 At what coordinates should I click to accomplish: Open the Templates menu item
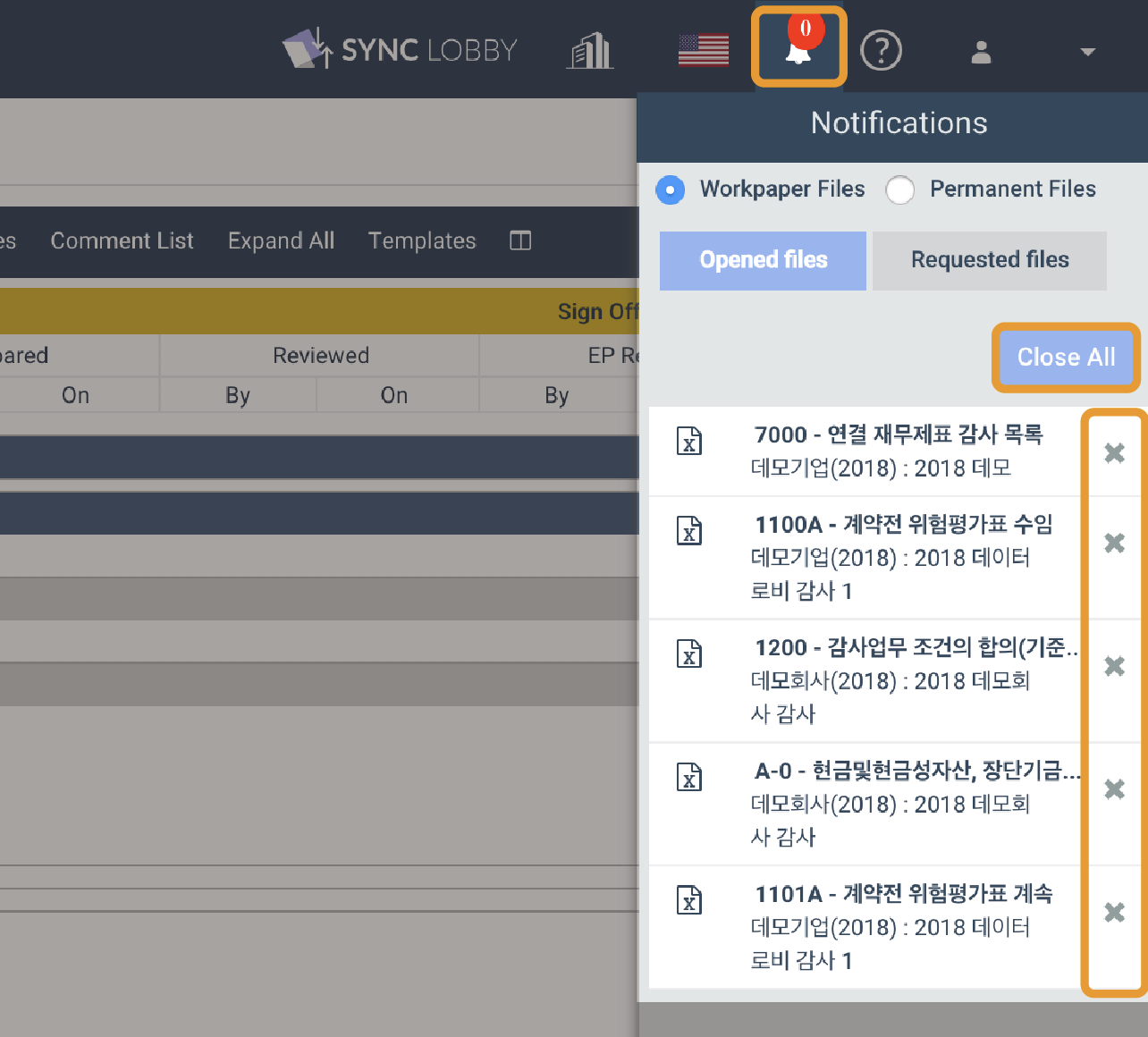tap(421, 240)
